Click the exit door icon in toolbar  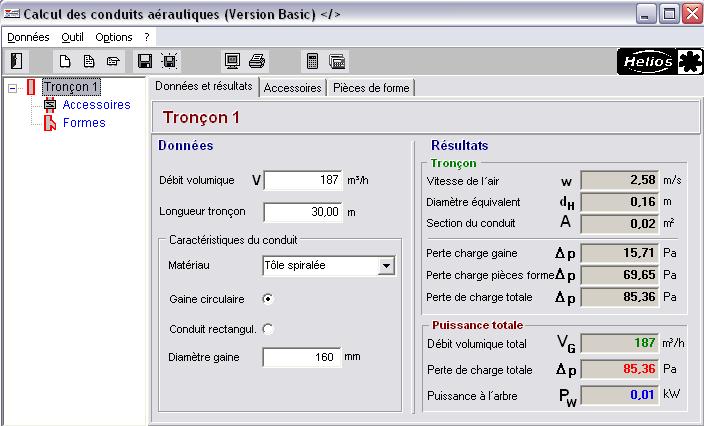point(17,61)
